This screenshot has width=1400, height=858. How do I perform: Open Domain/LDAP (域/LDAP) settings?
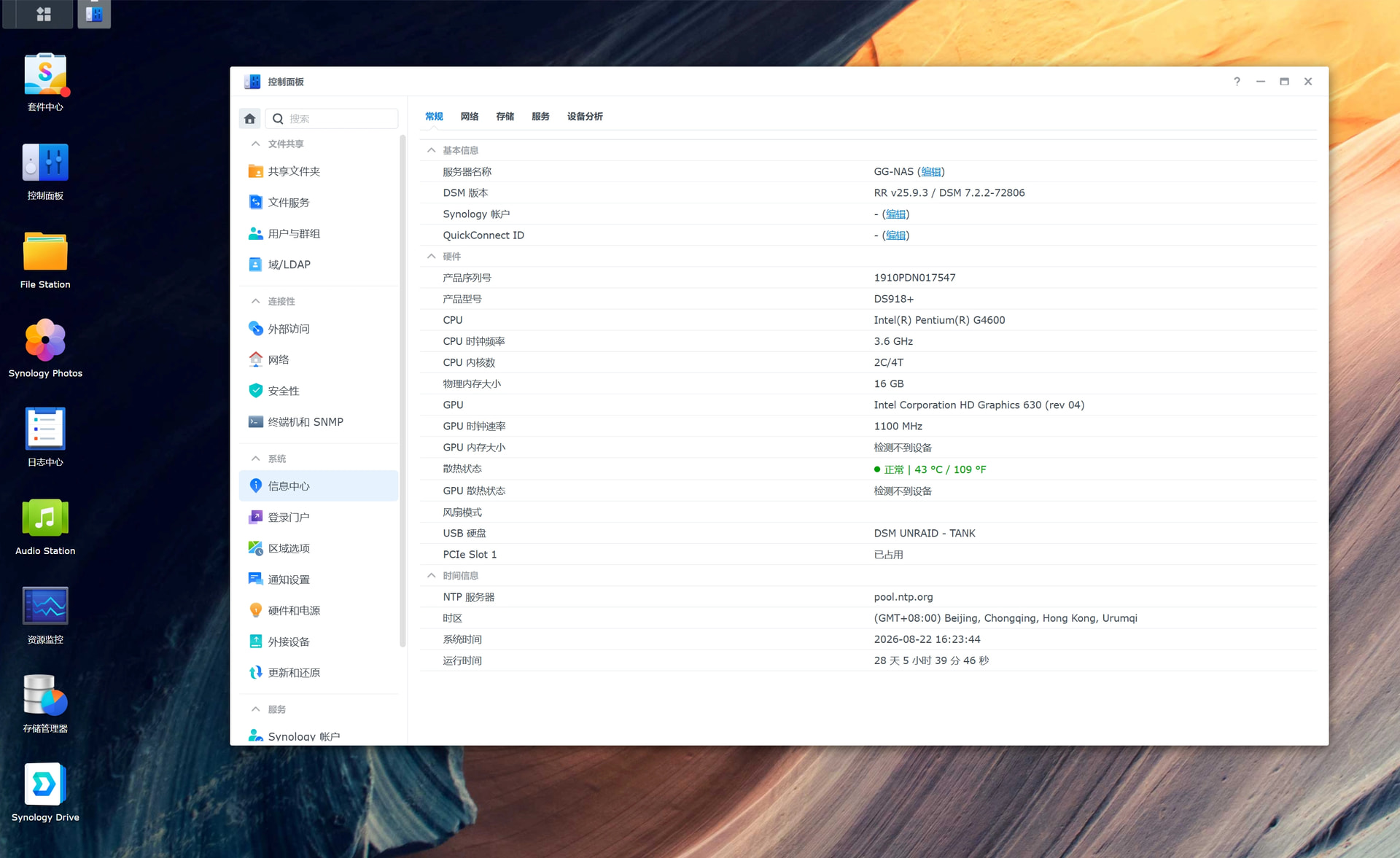(319, 265)
